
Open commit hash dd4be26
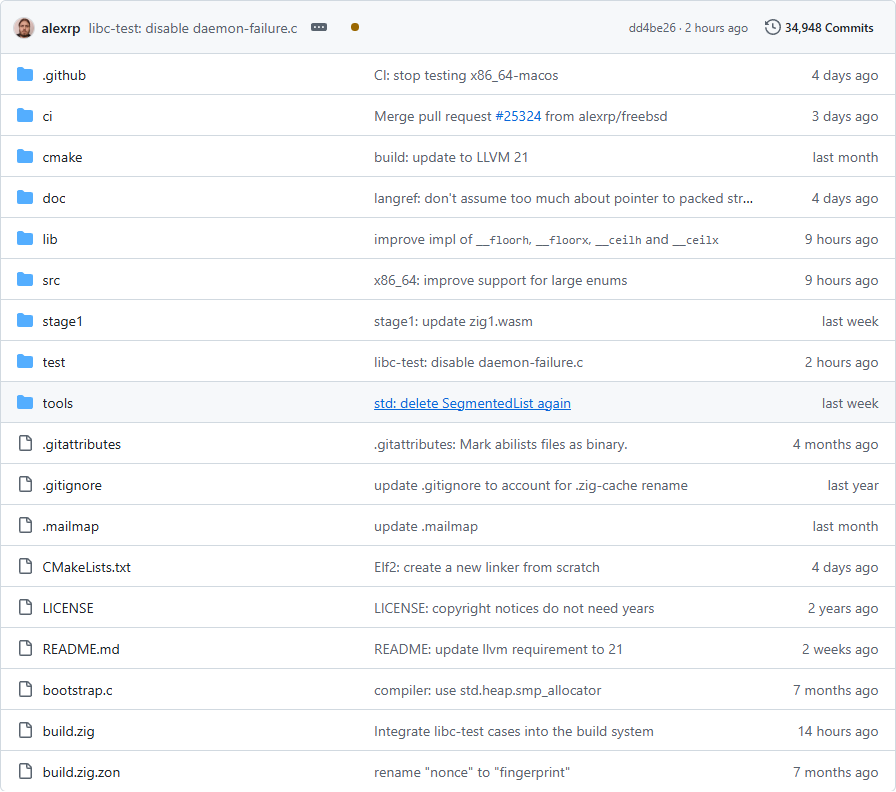(x=652, y=28)
